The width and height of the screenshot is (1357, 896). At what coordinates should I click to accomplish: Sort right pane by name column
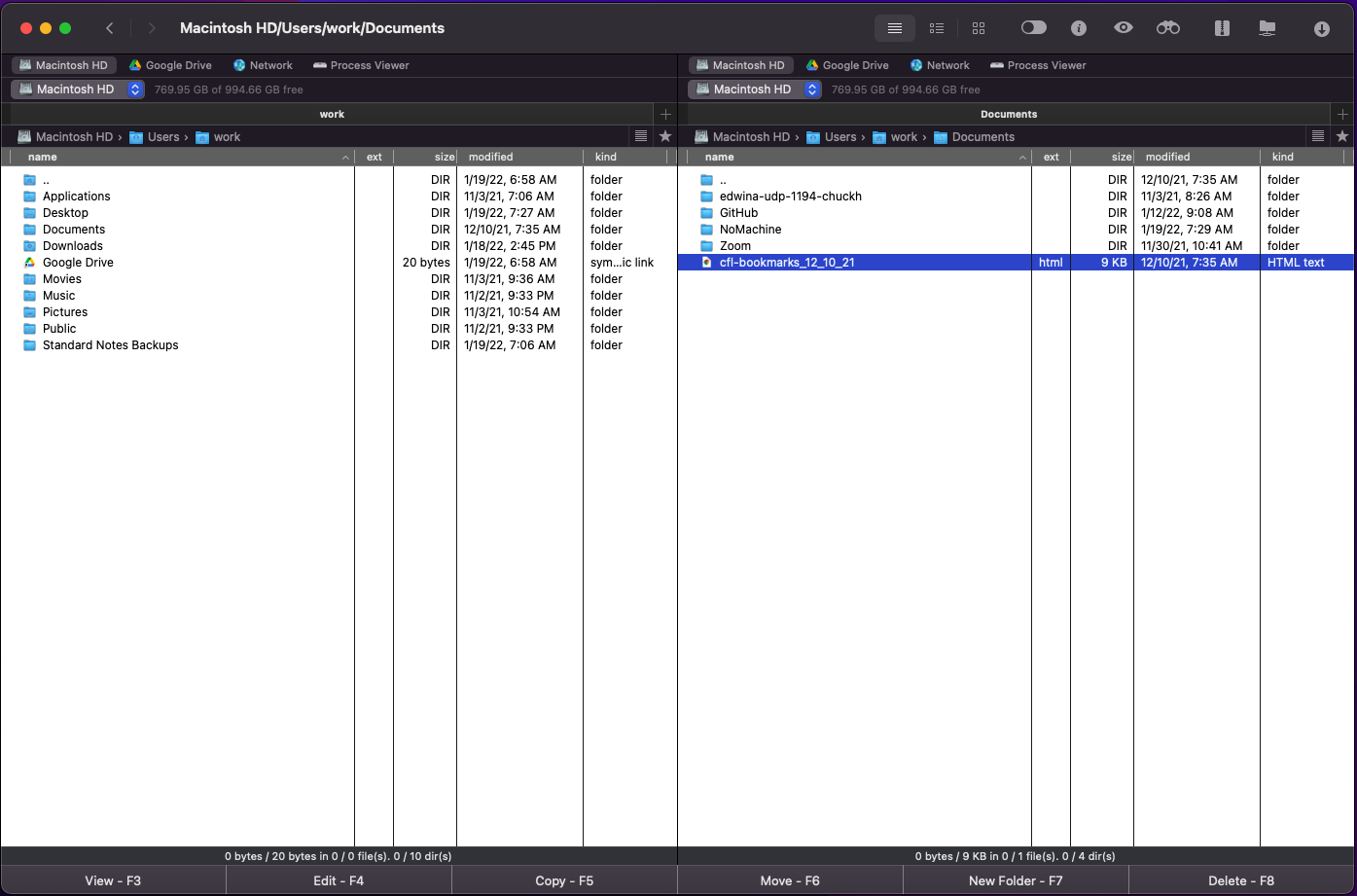[x=859, y=157]
